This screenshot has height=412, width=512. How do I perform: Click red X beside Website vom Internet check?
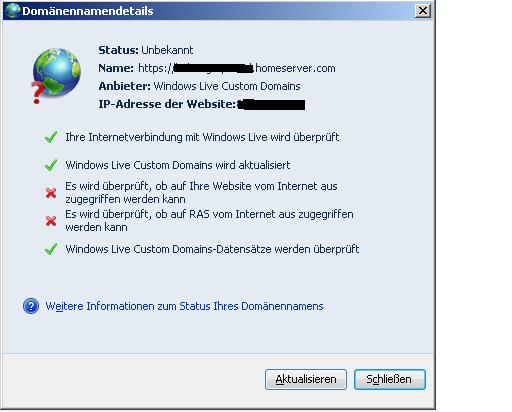(x=51, y=193)
